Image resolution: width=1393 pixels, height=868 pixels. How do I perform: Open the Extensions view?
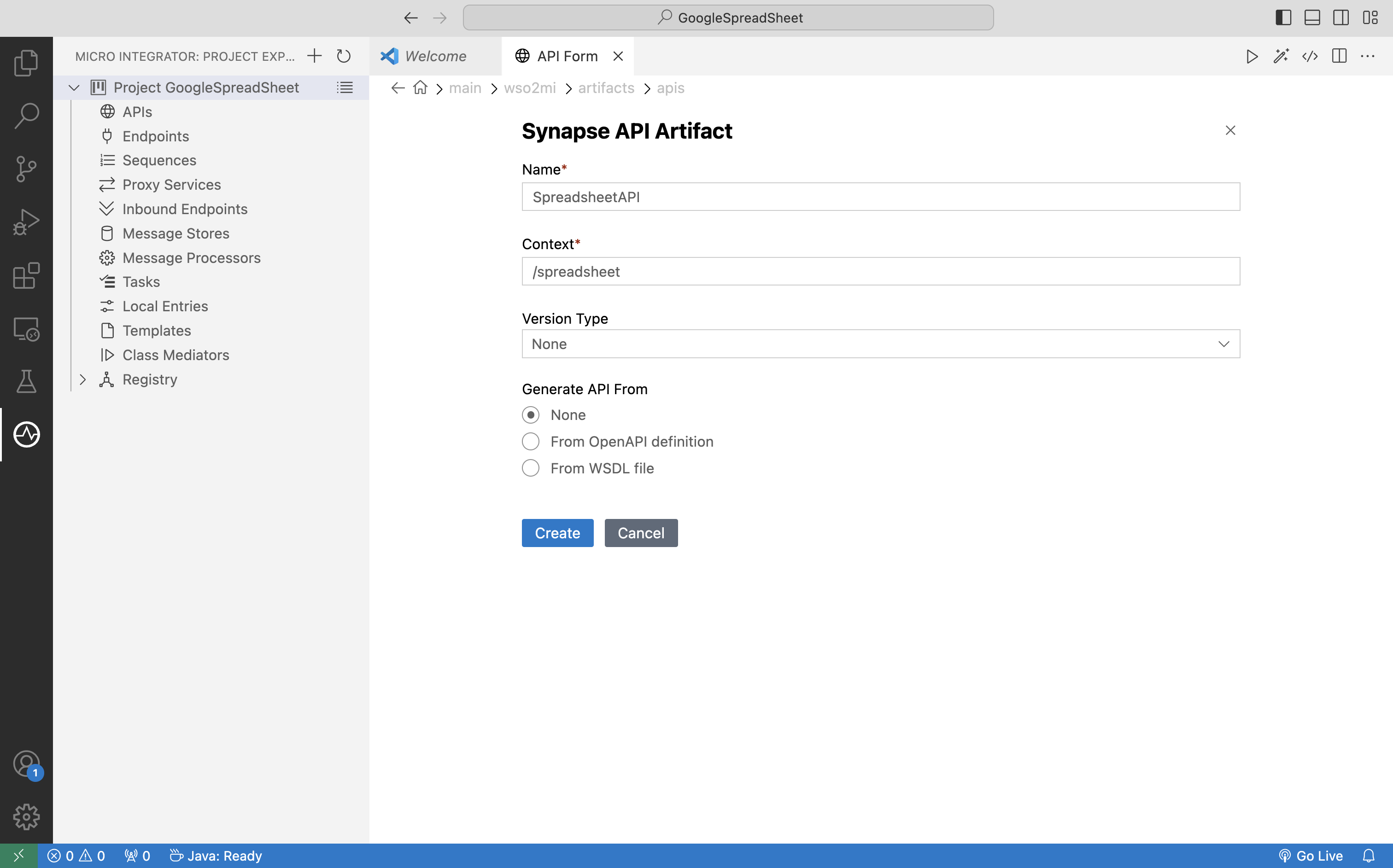coord(26,275)
